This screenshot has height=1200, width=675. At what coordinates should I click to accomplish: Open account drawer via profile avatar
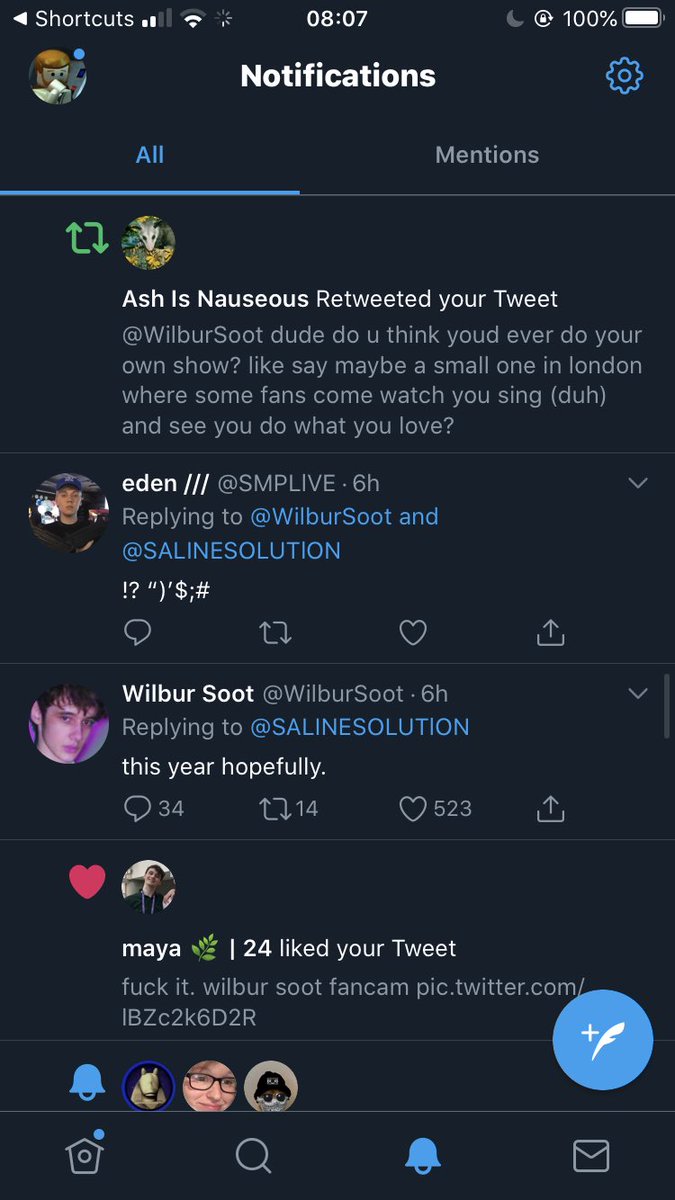pos(57,76)
